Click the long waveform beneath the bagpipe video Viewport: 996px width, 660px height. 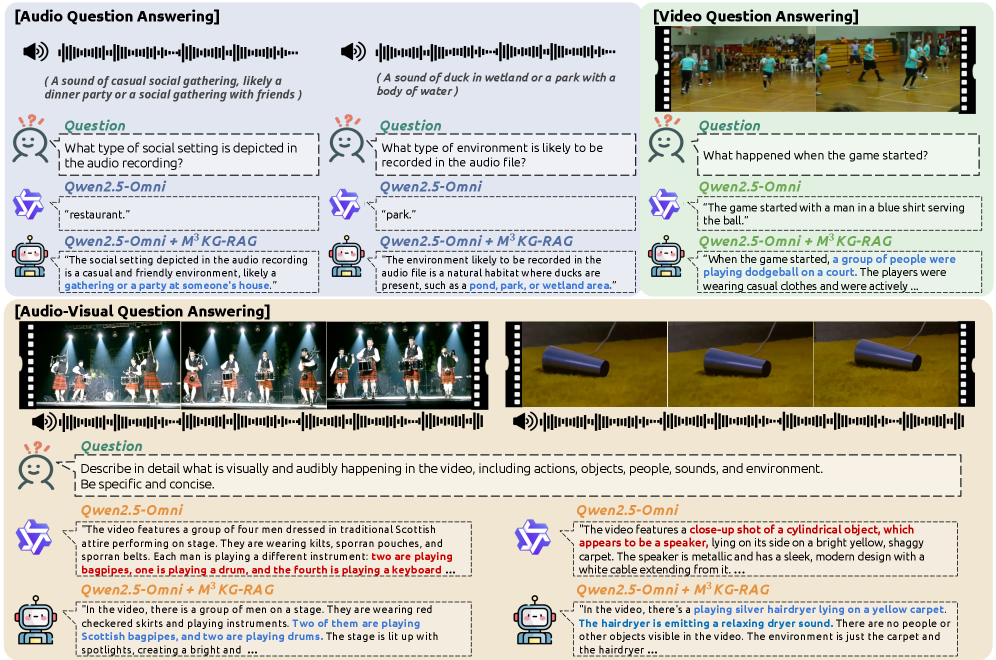click(x=271, y=421)
